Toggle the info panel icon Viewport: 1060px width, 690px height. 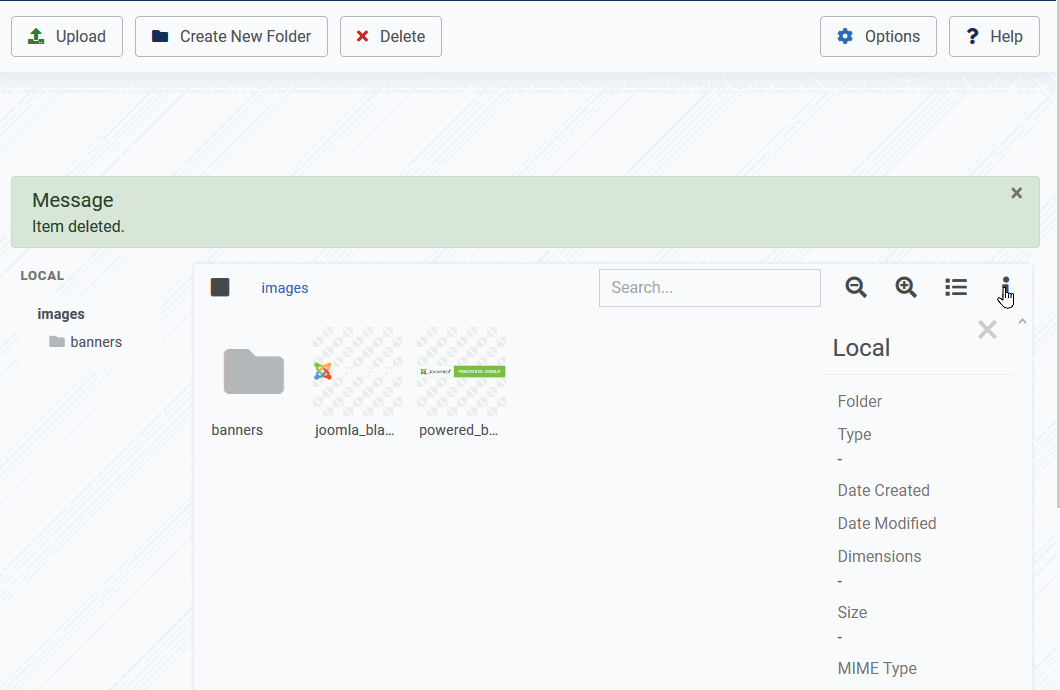1005,288
